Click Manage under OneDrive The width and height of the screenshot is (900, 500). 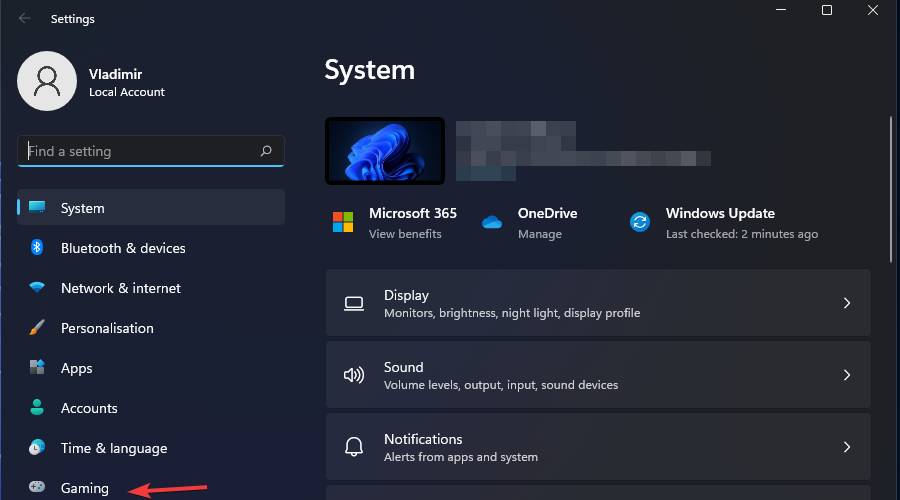click(540, 234)
